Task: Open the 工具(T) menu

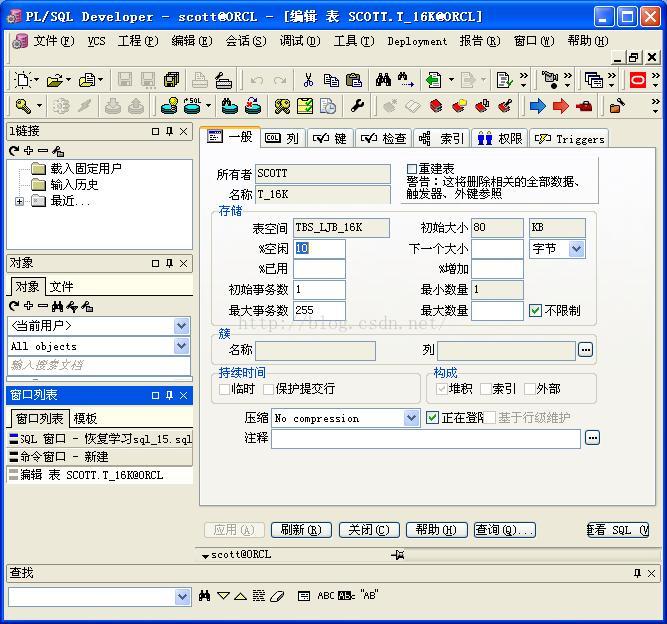Action: click(x=353, y=41)
